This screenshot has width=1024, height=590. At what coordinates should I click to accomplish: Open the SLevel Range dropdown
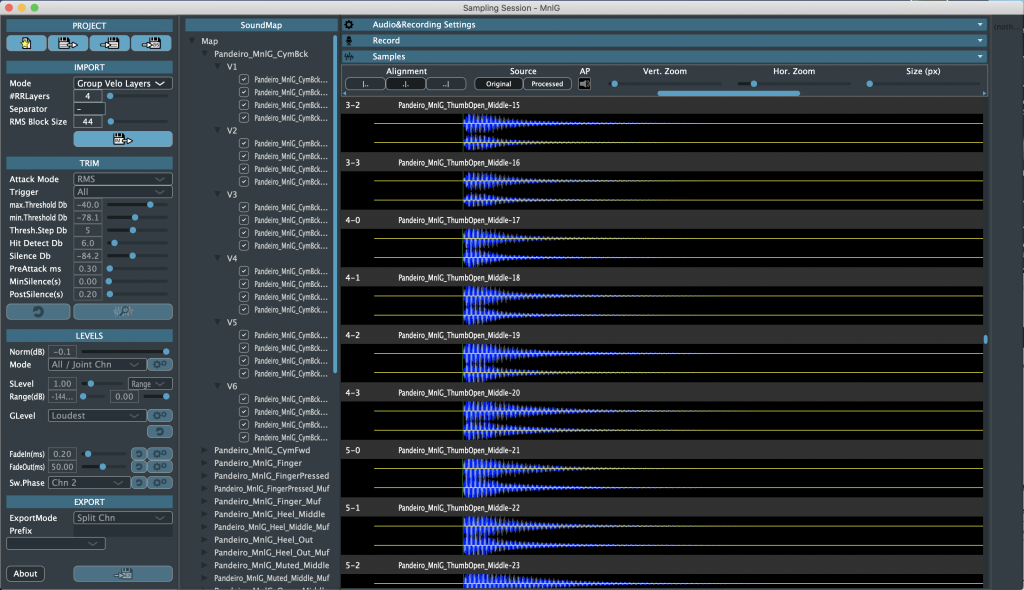click(150, 384)
